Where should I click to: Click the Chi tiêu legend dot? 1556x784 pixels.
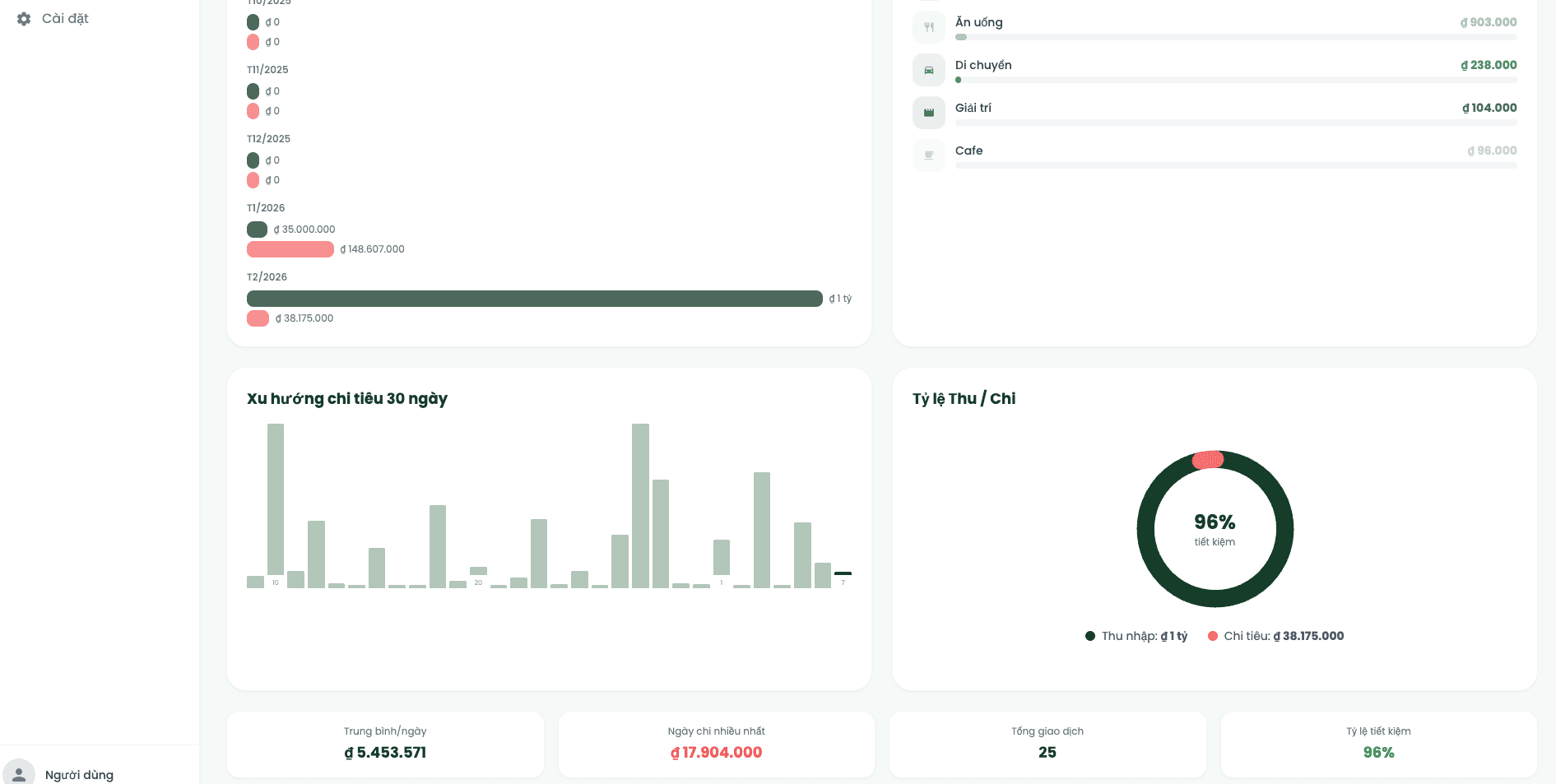coord(1212,636)
